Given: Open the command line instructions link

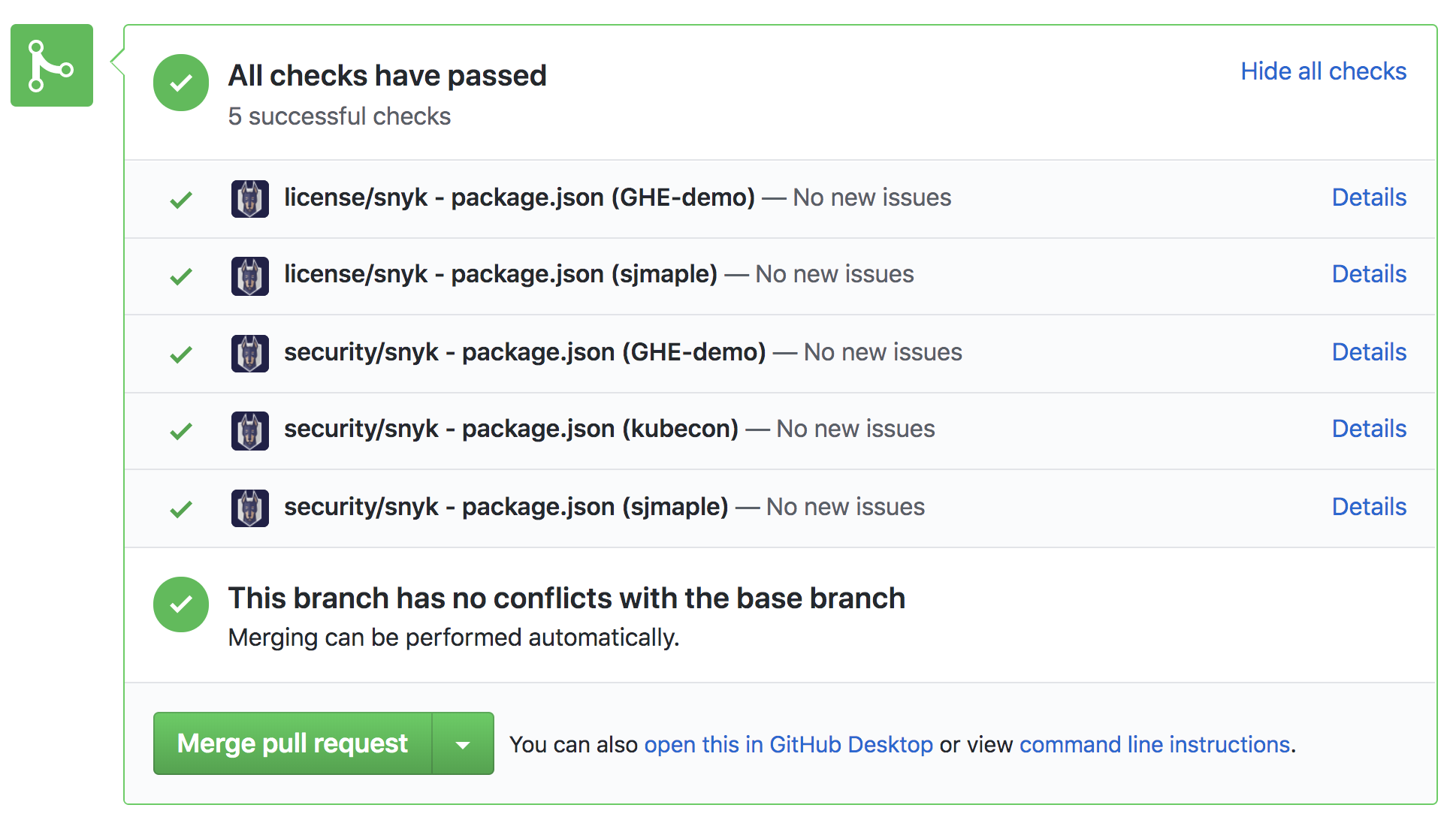Looking at the screenshot, I should (1155, 744).
